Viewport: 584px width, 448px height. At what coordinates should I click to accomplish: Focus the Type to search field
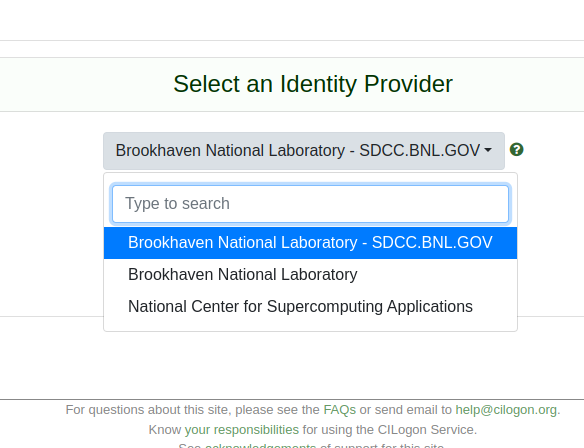pos(311,204)
